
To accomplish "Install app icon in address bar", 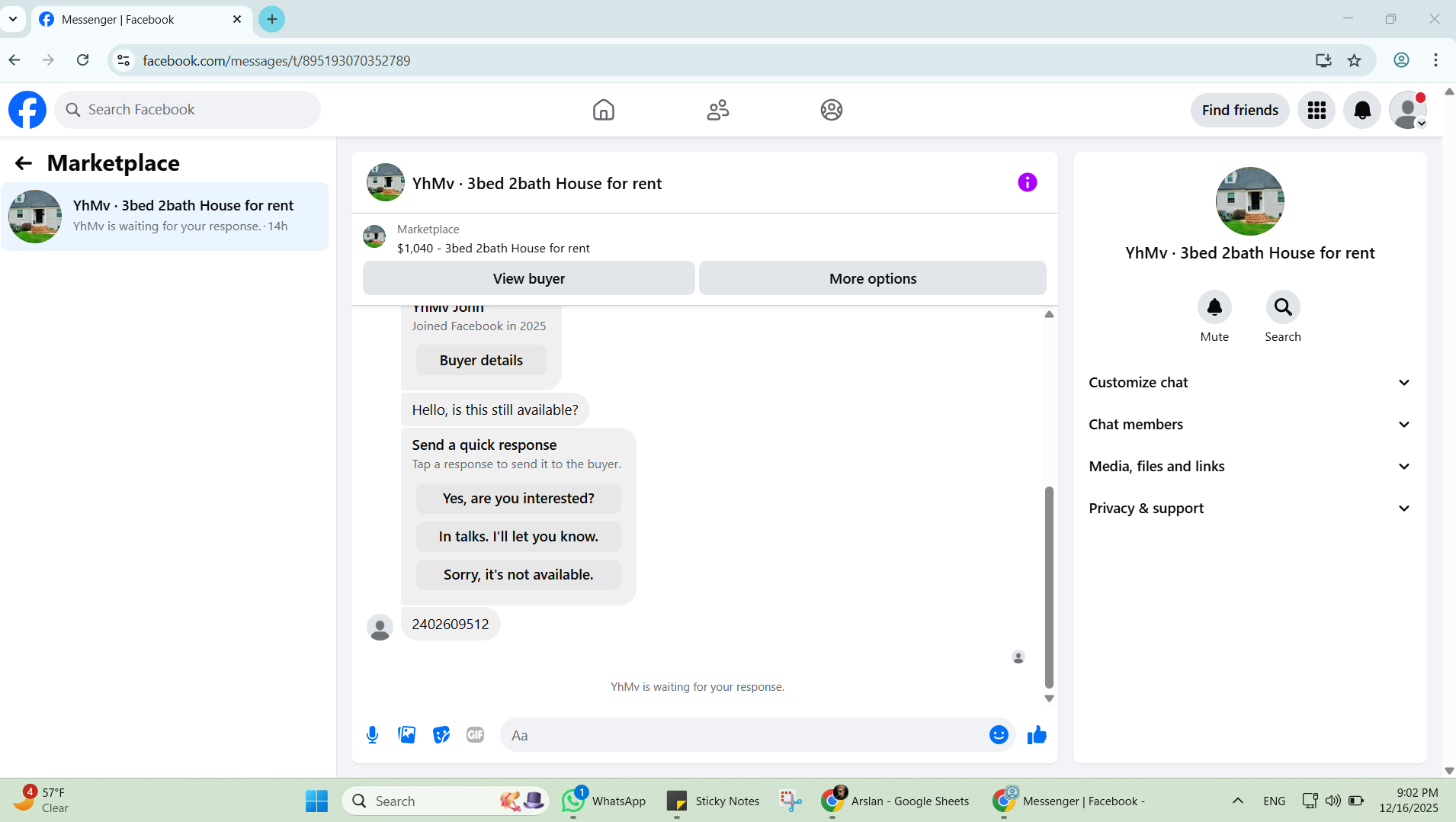I will 1323,60.
